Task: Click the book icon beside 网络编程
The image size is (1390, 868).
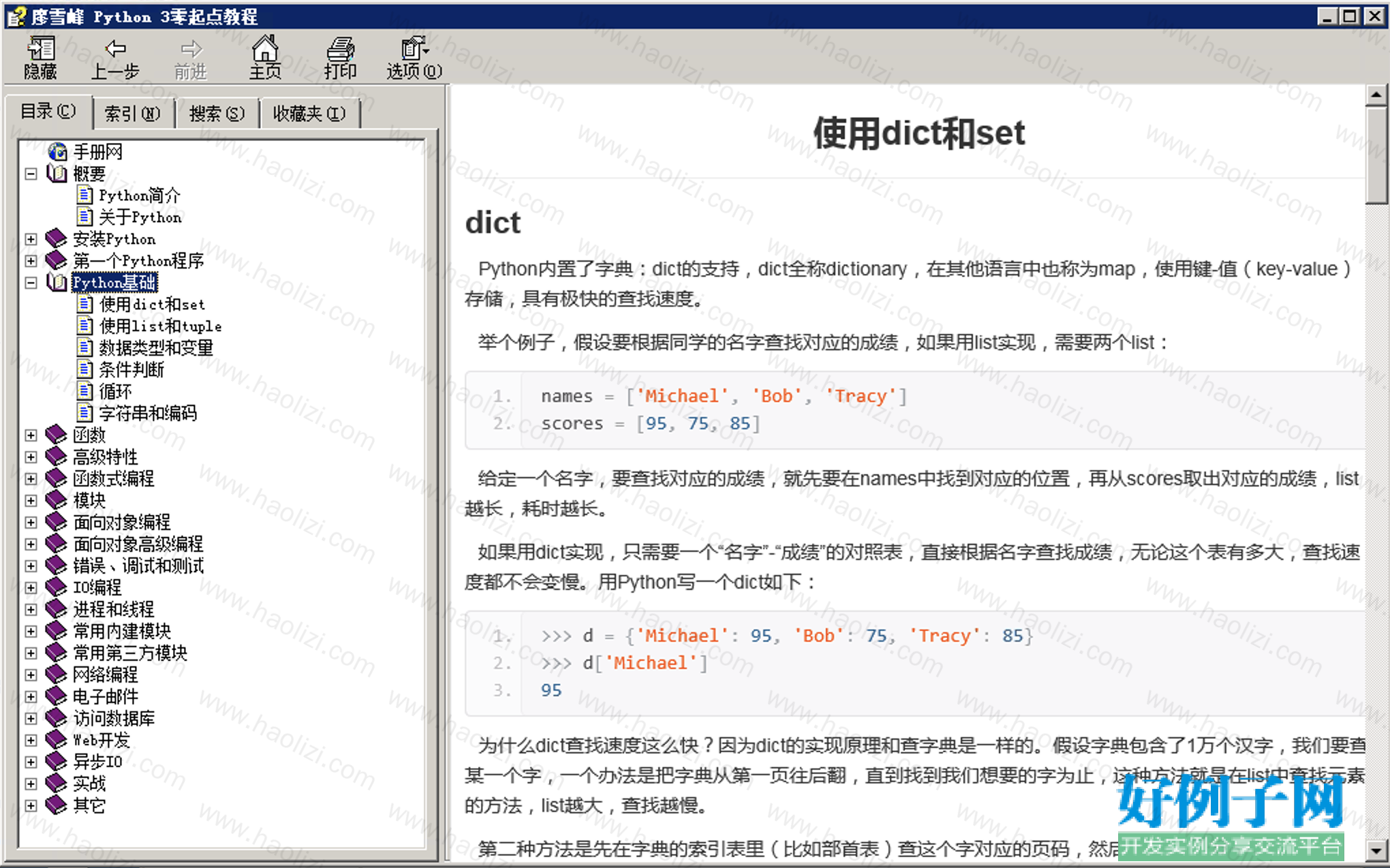Action: tap(56, 675)
